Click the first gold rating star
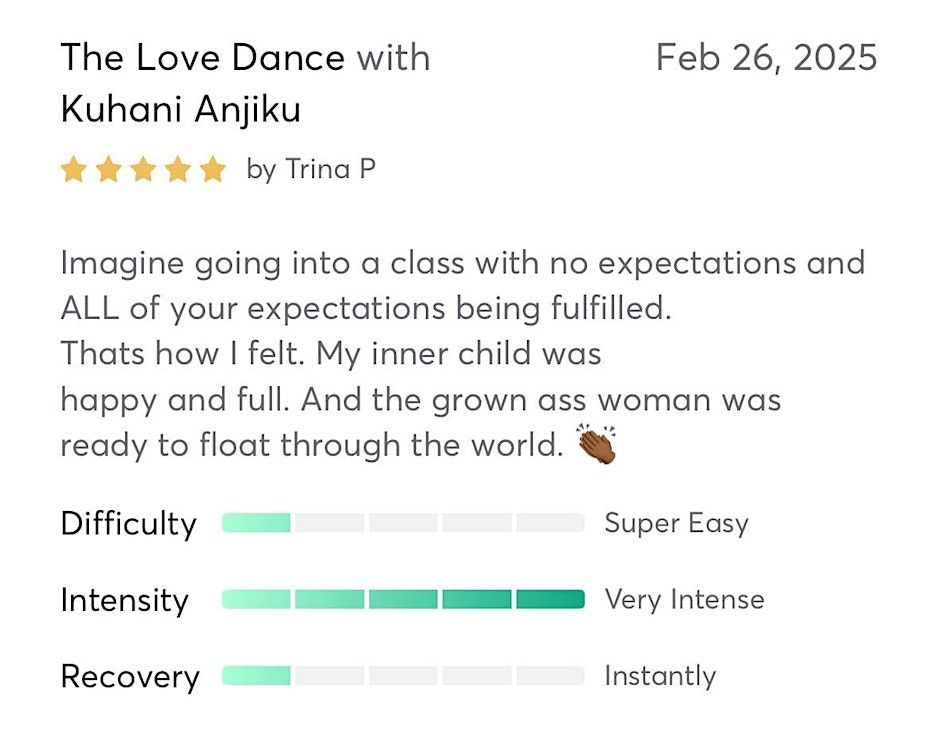Screen dimensions: 938x740 (73, 170)
